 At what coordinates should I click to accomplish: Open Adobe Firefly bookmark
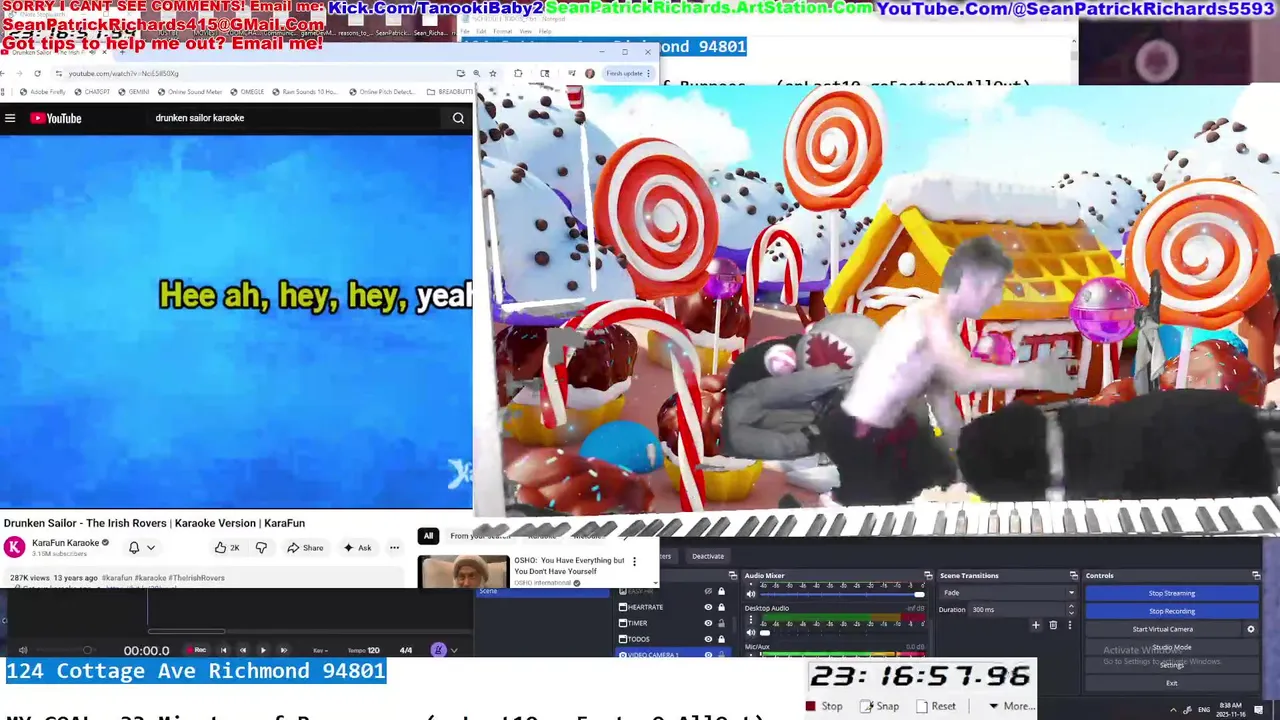coord(42,92)
